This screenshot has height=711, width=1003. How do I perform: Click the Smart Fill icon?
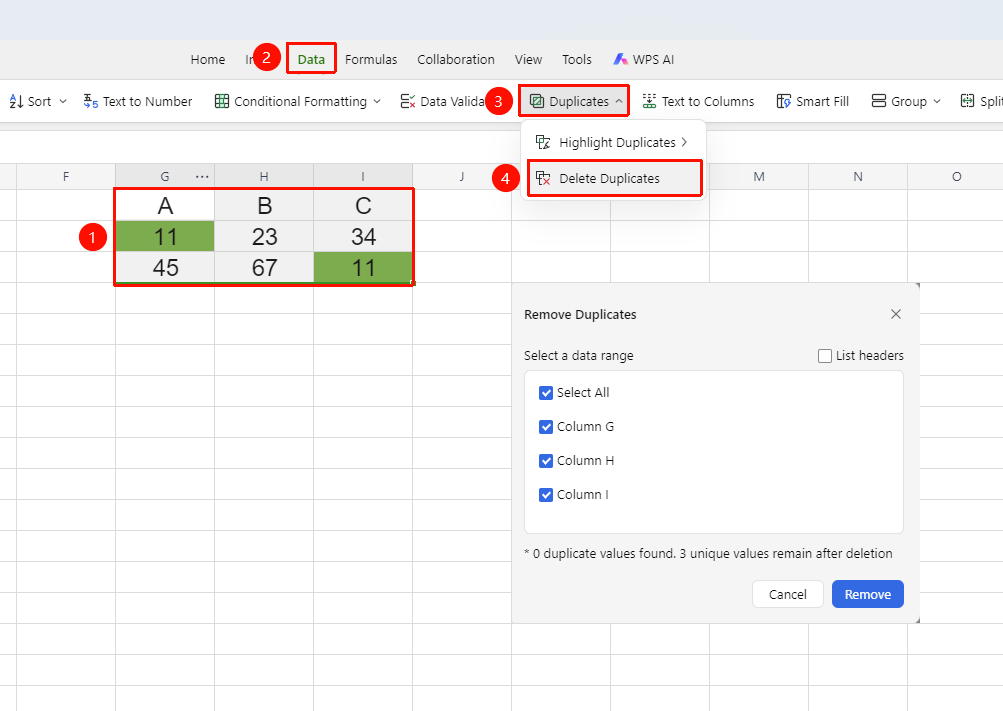(784, 101)
